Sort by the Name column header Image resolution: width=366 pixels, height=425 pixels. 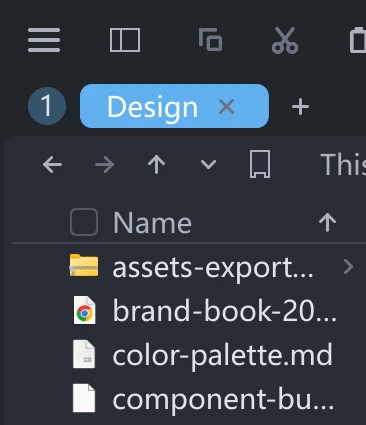click(x=152, y=223)
